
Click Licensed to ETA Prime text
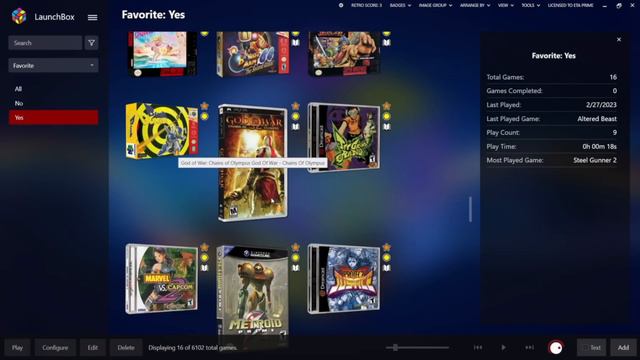pyautogui.click(x=570, y=5)
